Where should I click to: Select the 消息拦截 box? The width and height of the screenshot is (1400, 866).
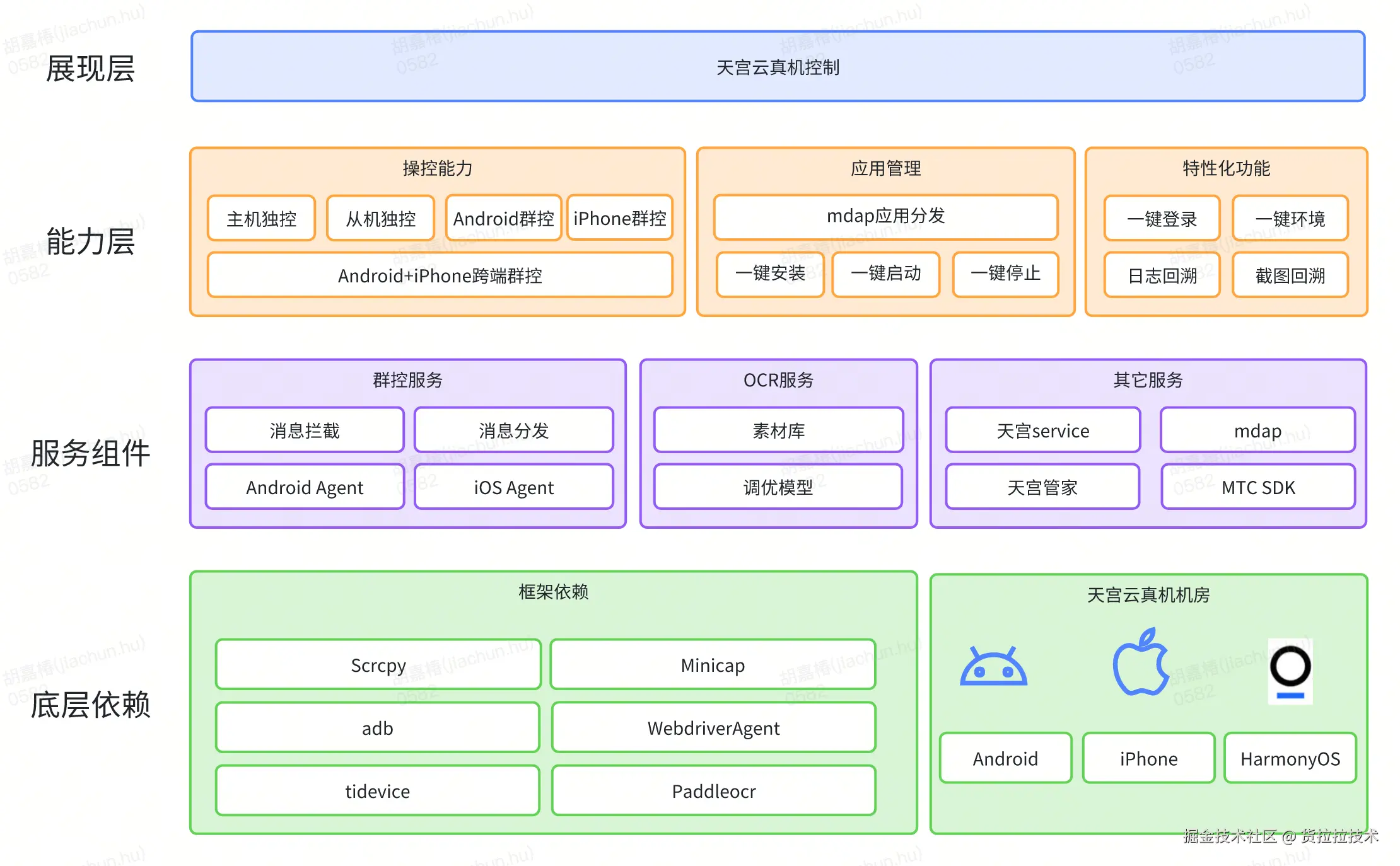click(305, 430)
